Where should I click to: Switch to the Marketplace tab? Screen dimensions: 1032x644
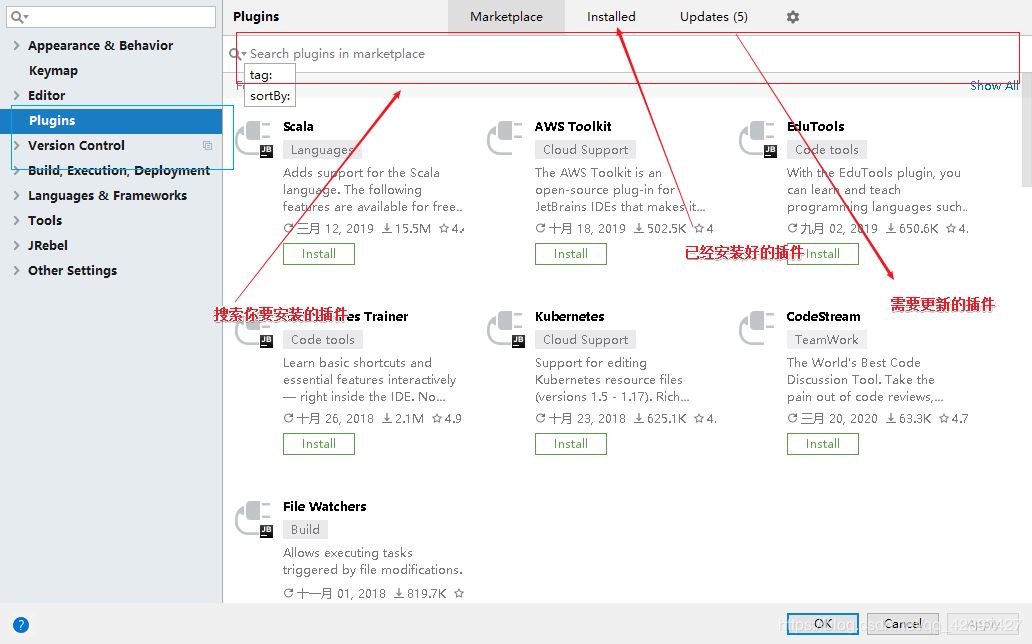(x=506, y=16)
